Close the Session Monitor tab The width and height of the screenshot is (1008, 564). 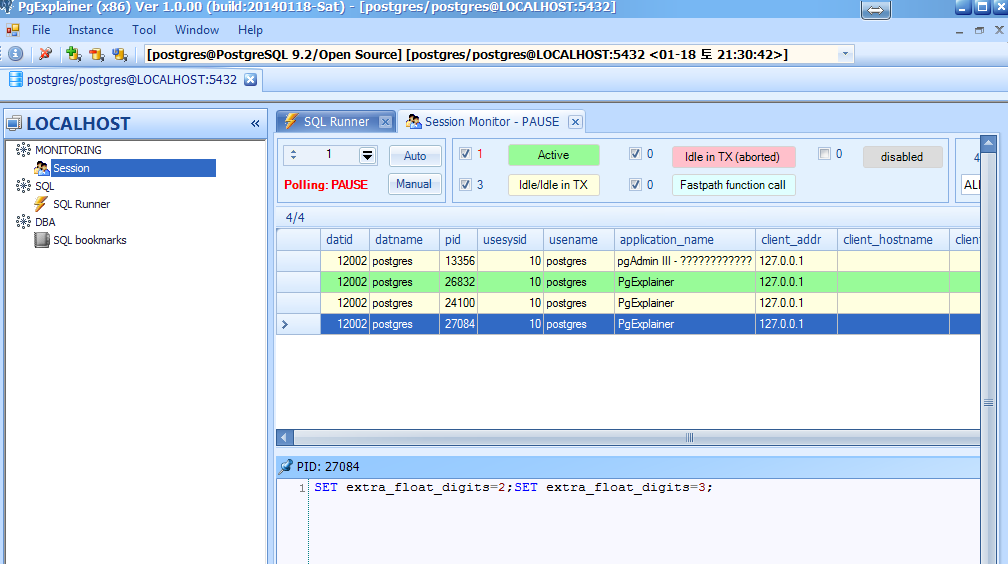[575, 122]
